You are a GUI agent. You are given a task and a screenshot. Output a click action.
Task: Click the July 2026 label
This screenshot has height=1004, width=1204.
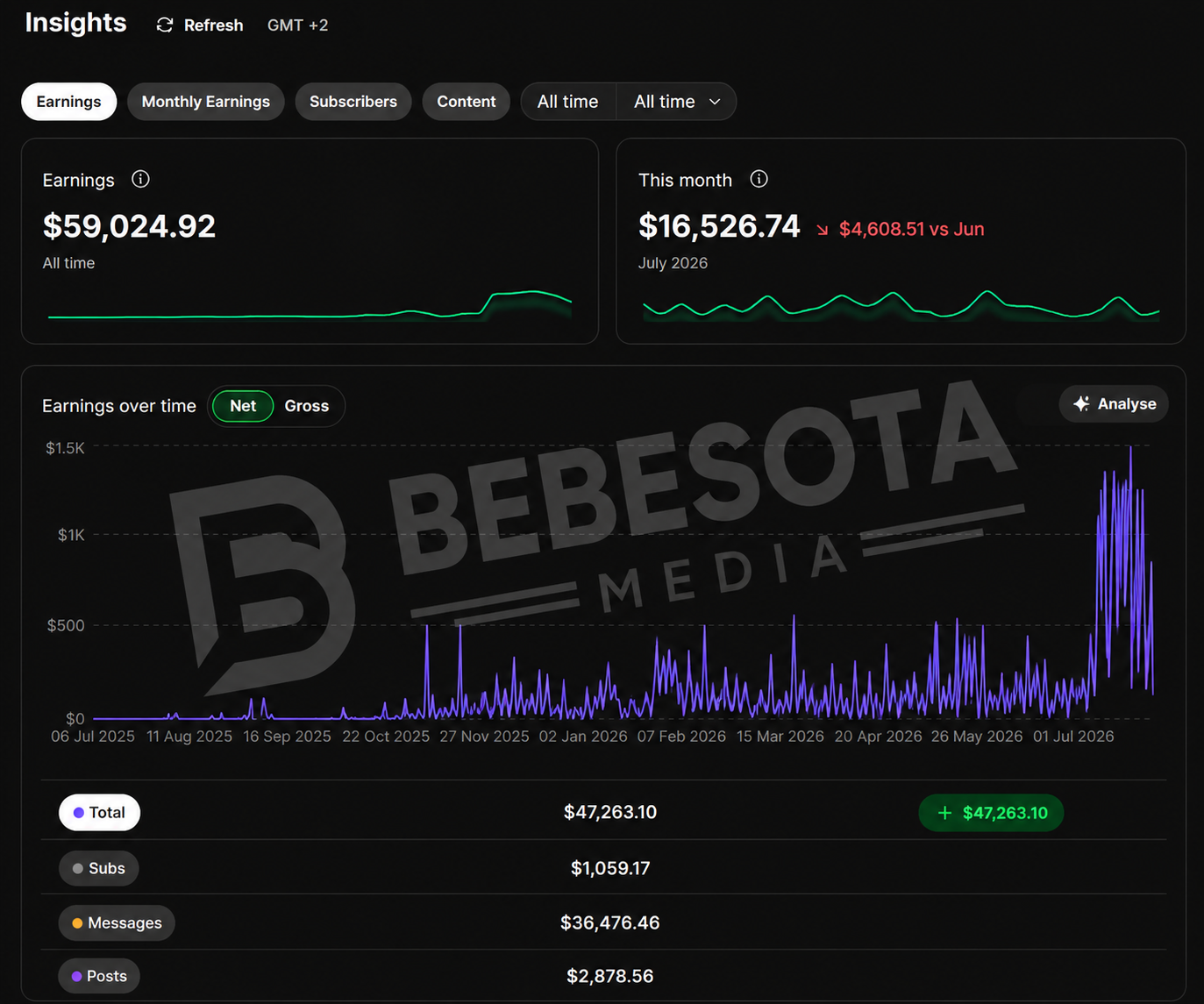[673, 263]
